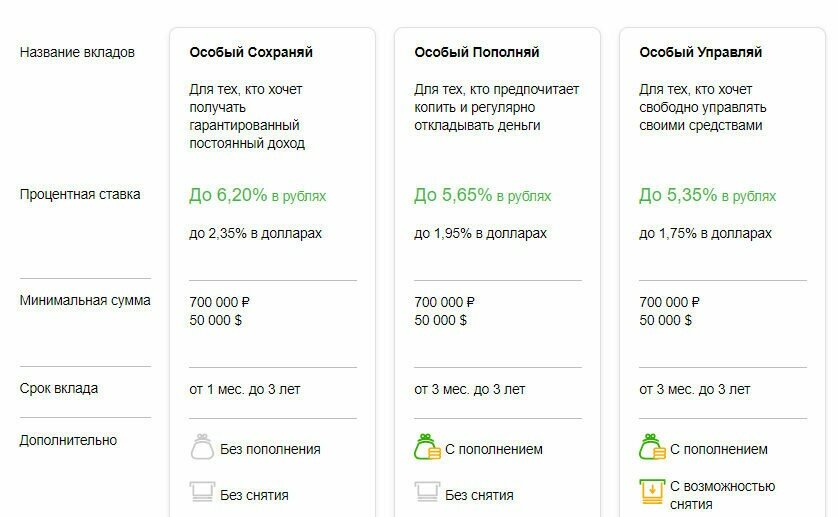The height and width of the screenshot is (517, 838).
Task: Open the Особый Пополняй deposit title
Action: 477,52
